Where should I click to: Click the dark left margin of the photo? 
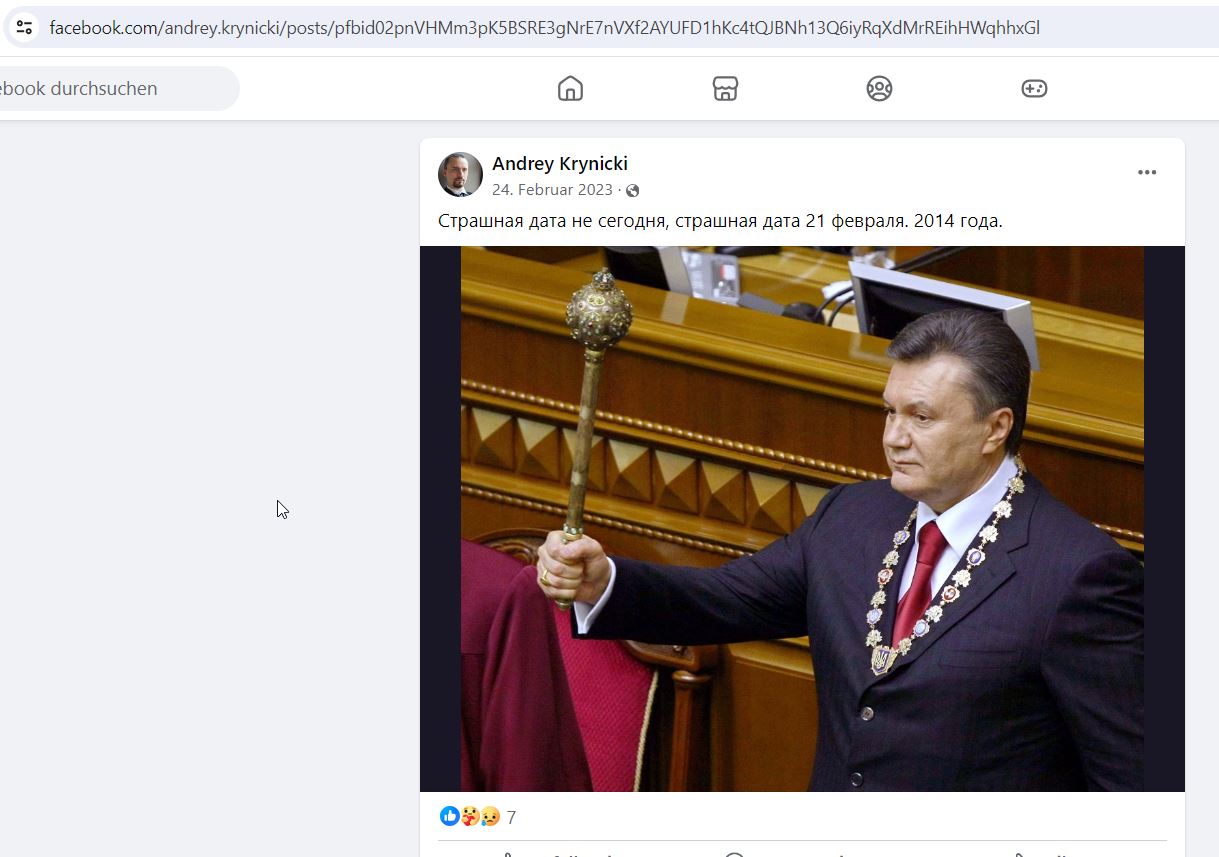[440, 519]
